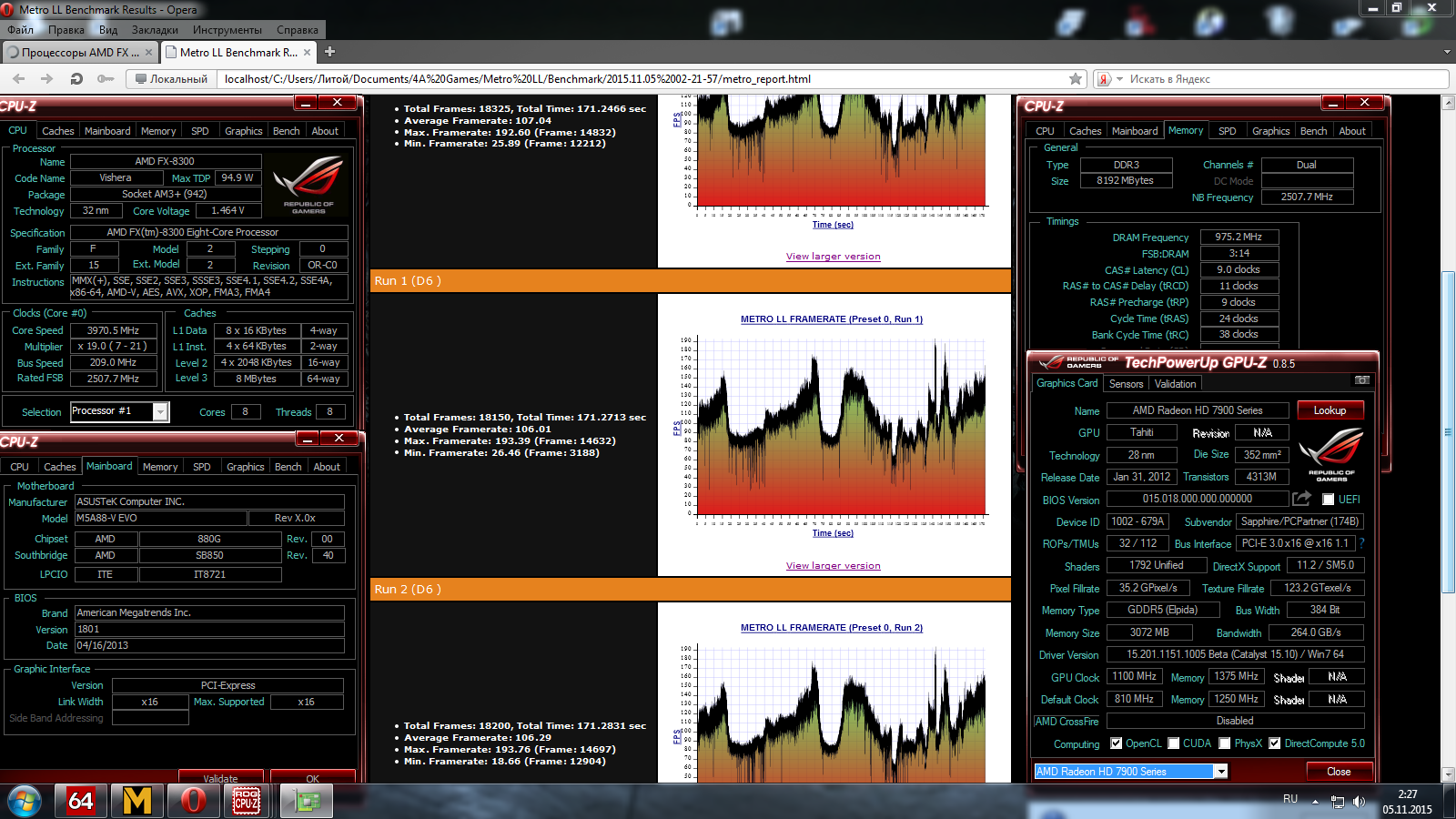
Task: Toggle the UEFI checkbox in GPU-Z
Action: (1329, 499)
